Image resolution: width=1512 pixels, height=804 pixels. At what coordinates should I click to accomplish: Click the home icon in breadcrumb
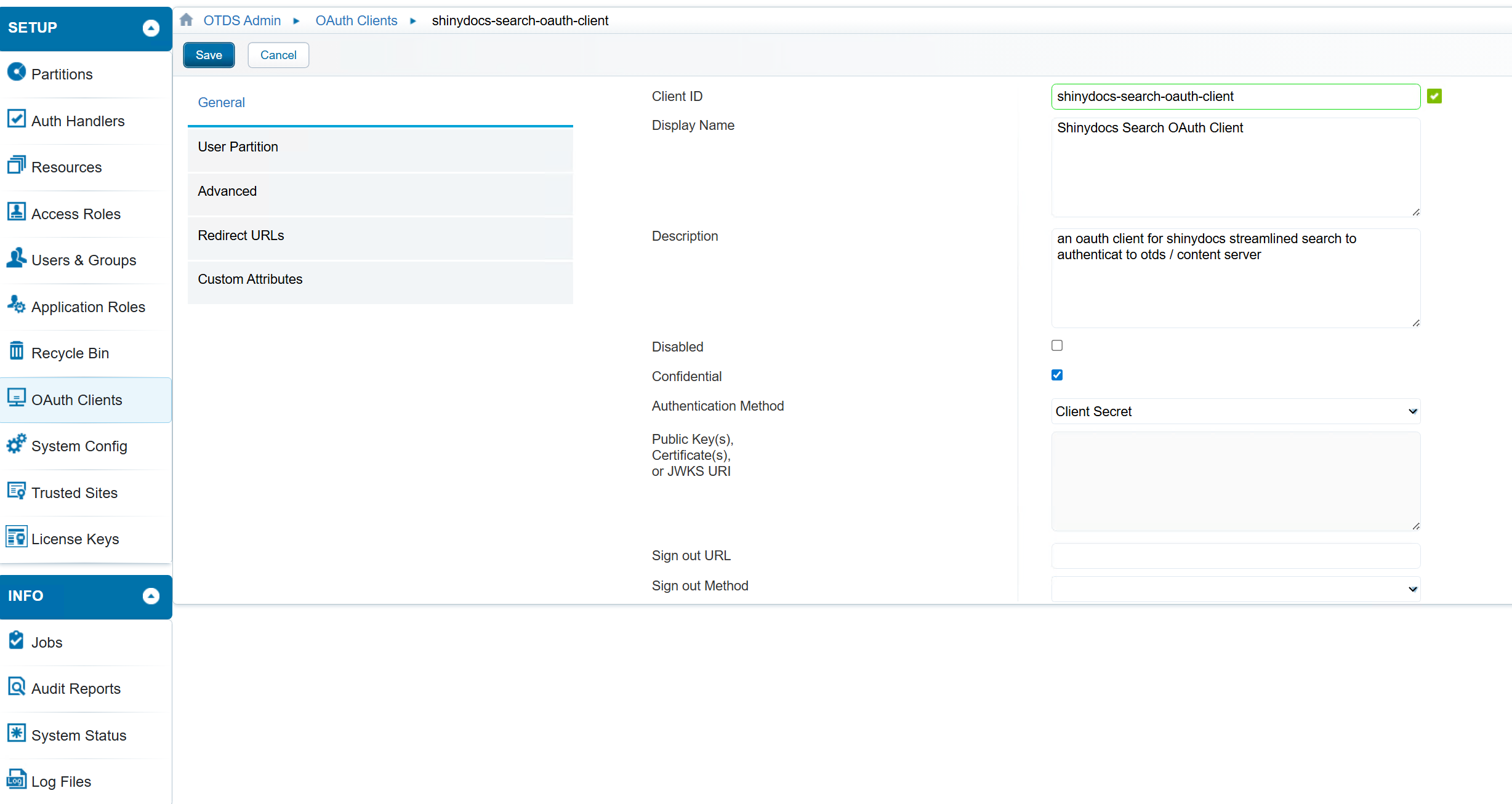[x=187, y=20]
